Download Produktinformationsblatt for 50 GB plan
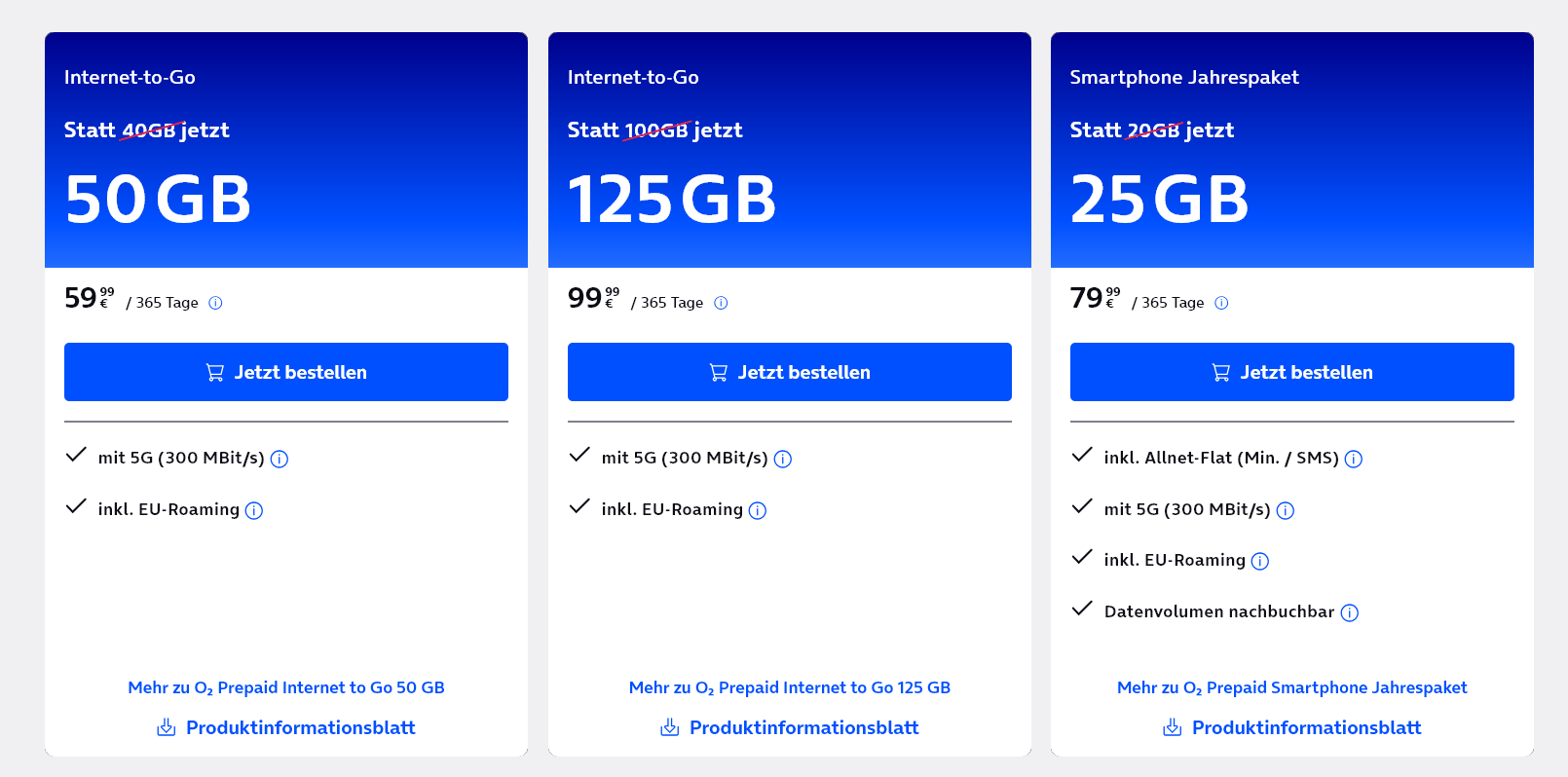The height and width of the screenshot is (777, 1568). pyautogui.click(x=286, y=727)
